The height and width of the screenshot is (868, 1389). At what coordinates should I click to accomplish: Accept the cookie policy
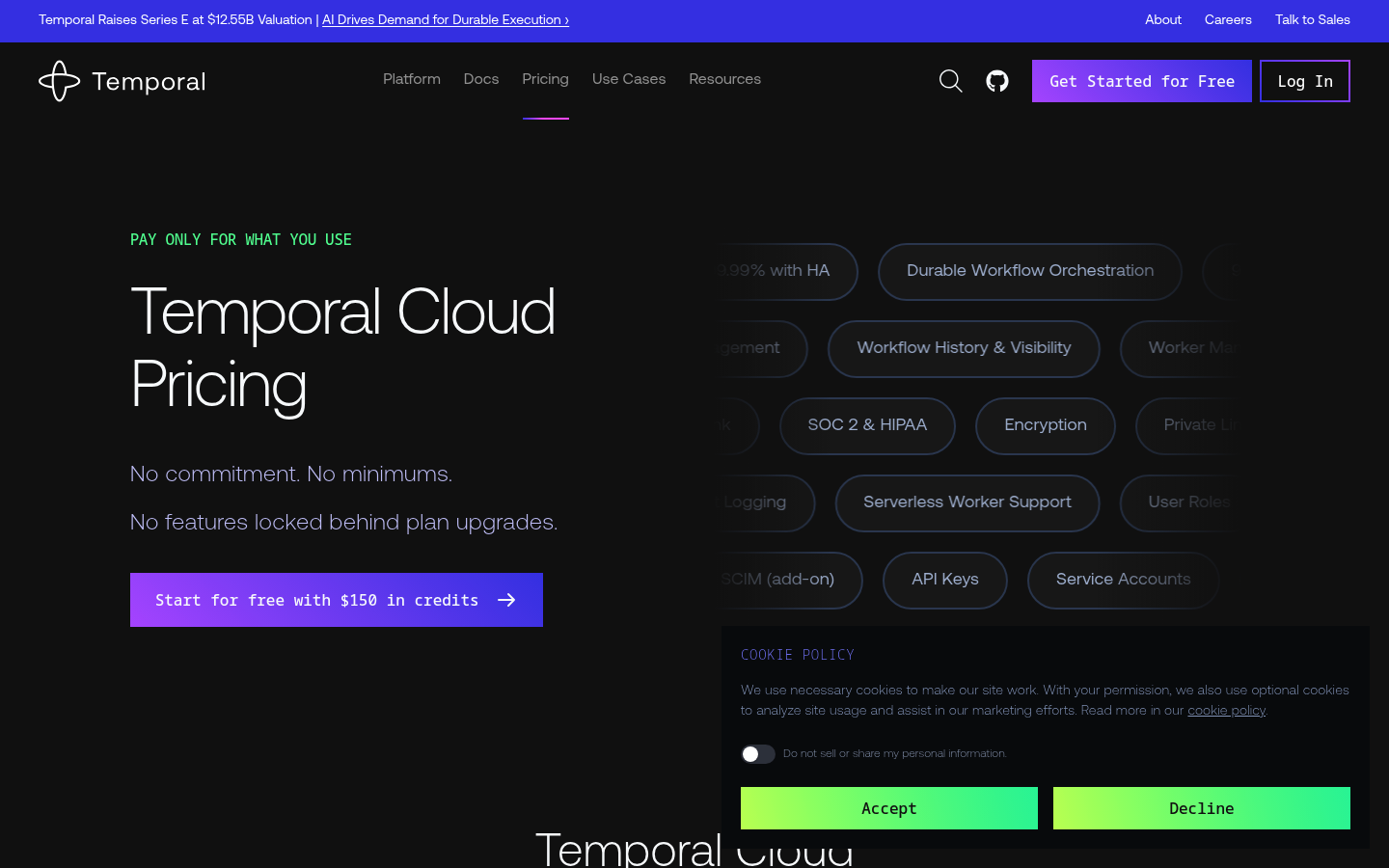[889, 808]
